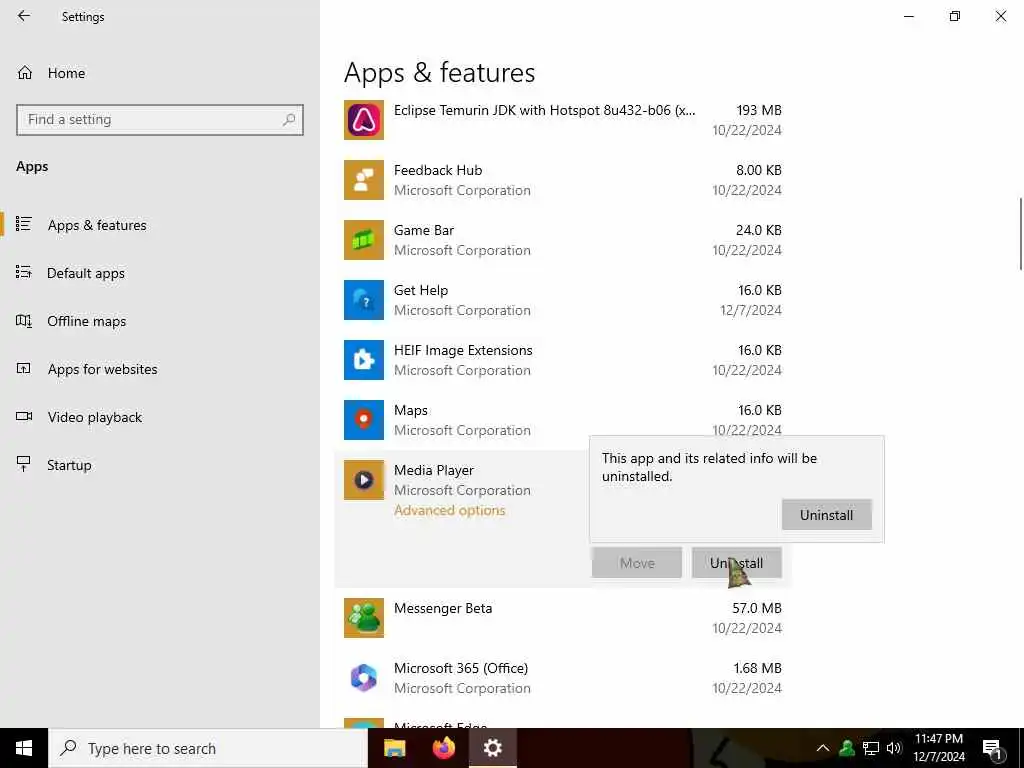Open the notification center icon
Image resolution: width=1024 pixels, height=768 pixels.
pyautogui.click(x=993, y=750)
